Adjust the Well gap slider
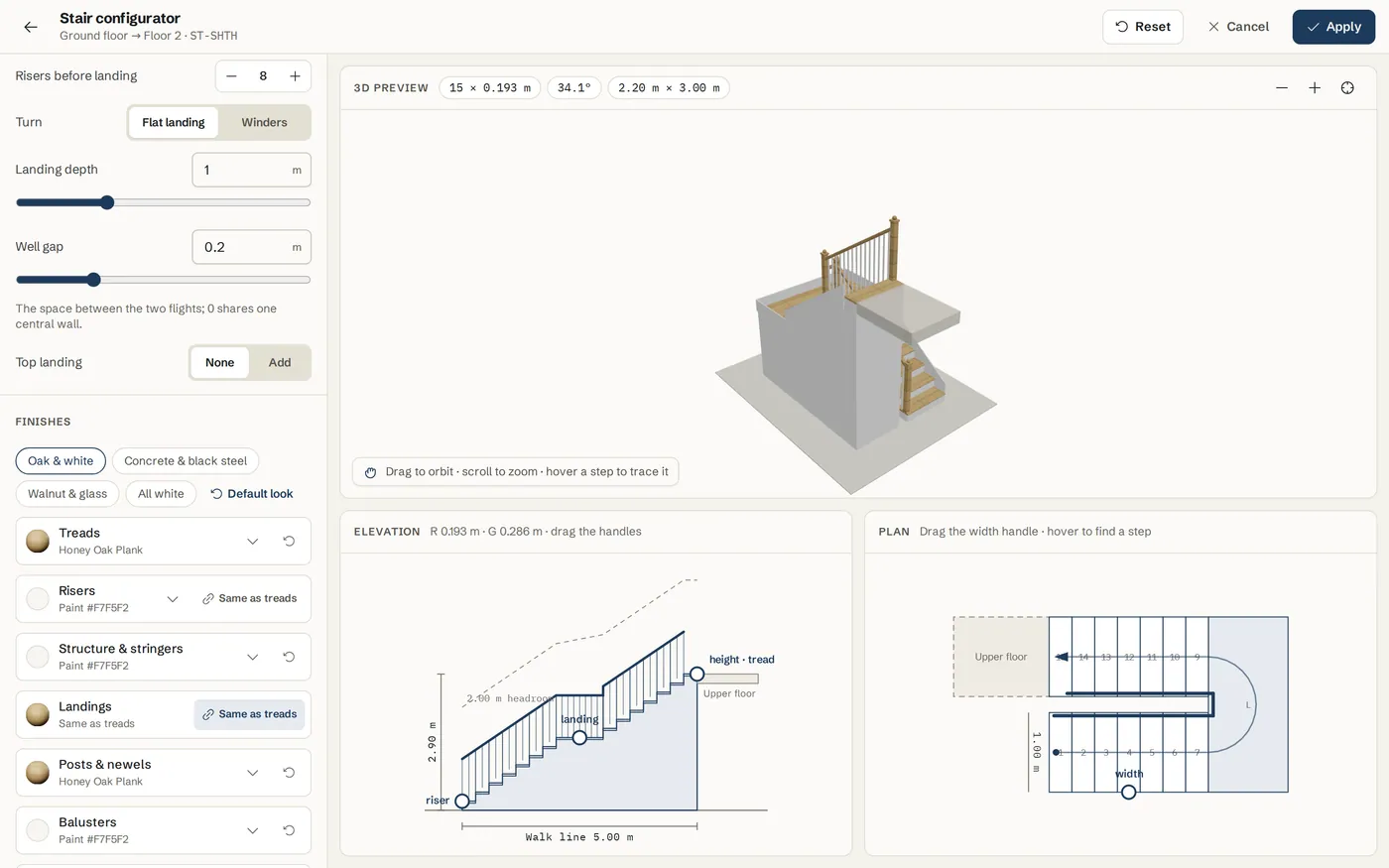Screen dimensions: 1389x868 pyautogui.click(x=163, y=280)
